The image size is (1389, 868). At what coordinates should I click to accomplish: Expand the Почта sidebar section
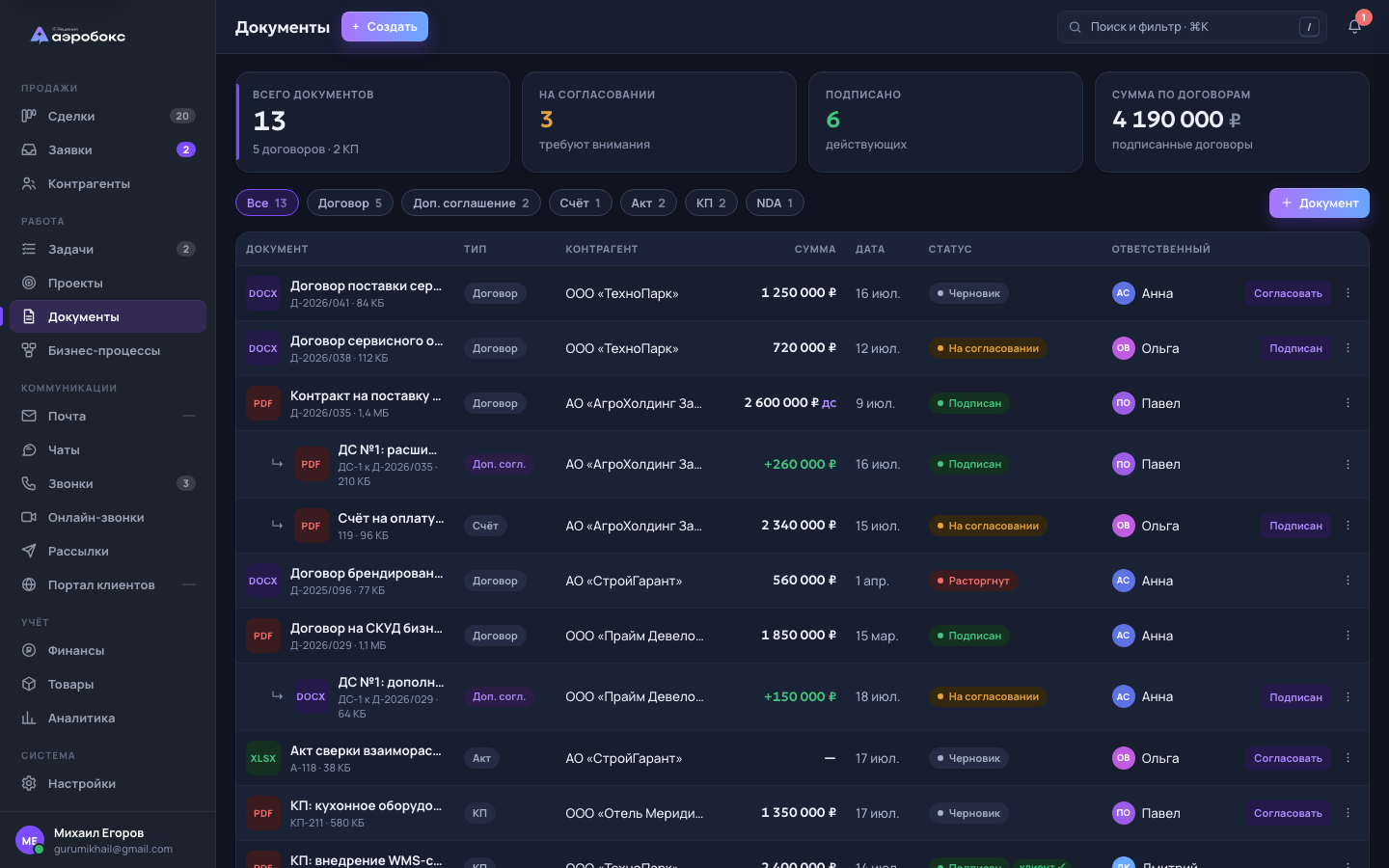189,416
